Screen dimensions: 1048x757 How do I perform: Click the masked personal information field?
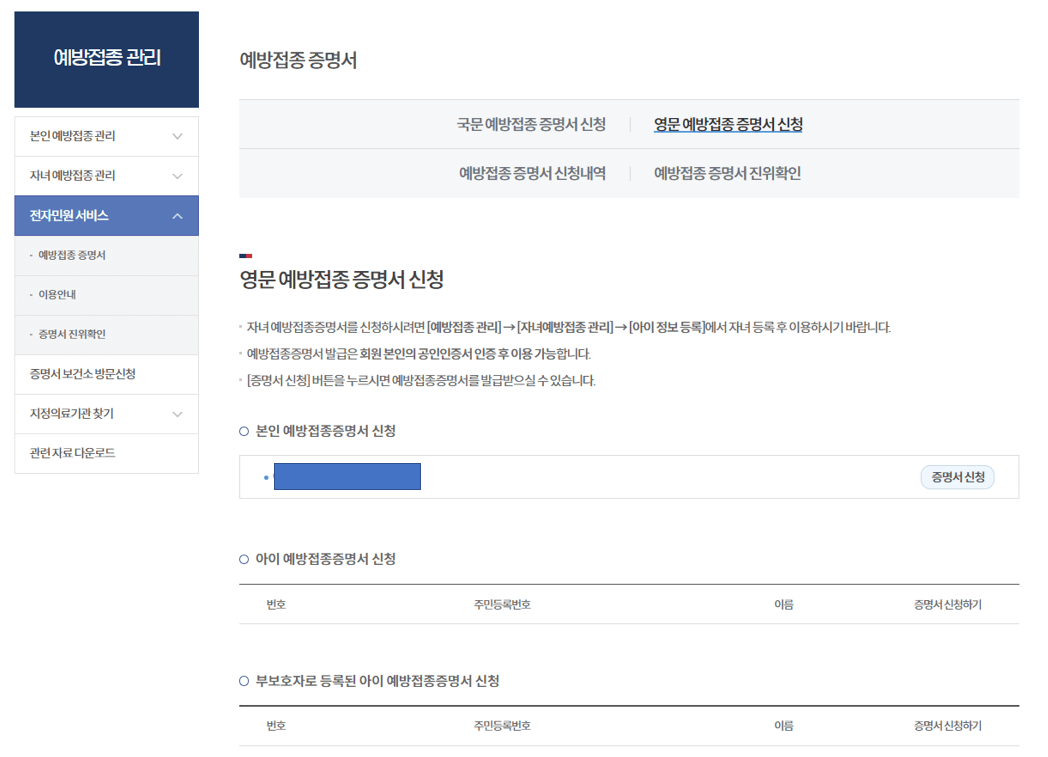(347, 476)
